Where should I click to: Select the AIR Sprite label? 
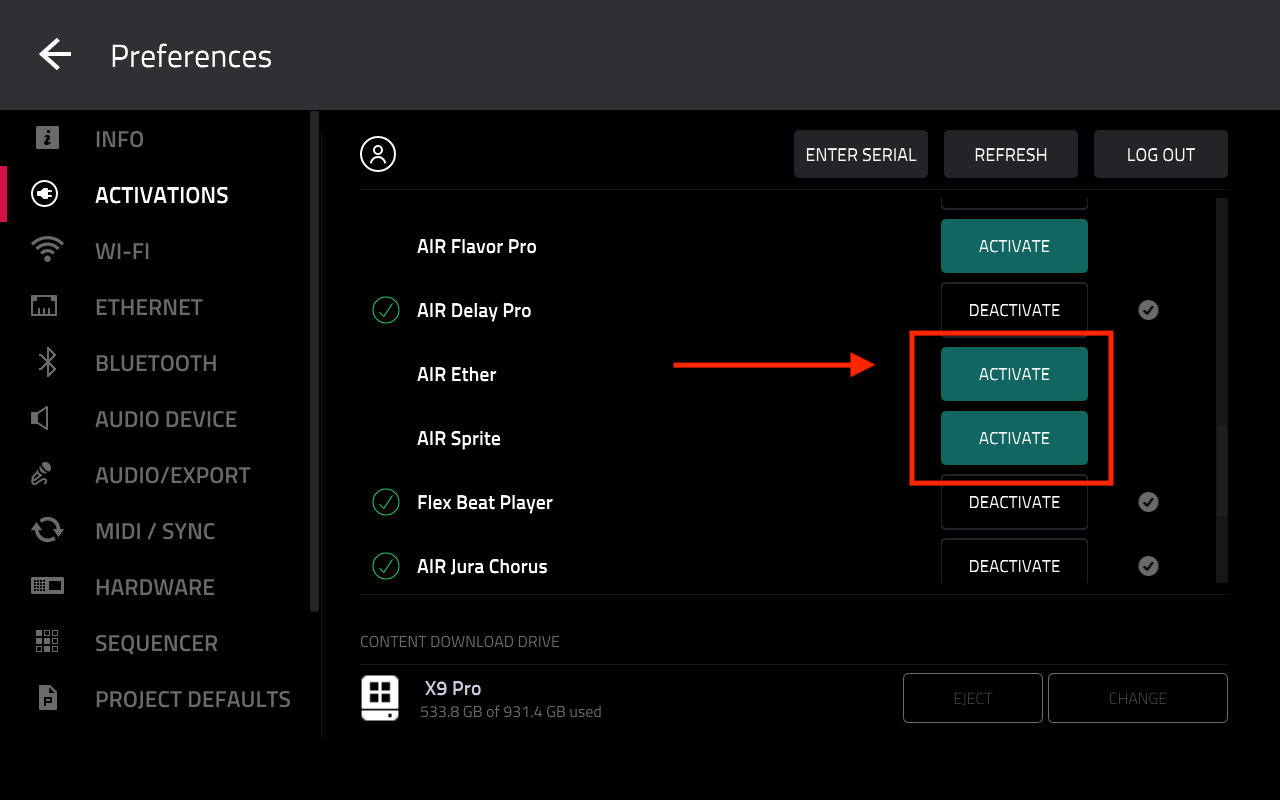(459, 438)
